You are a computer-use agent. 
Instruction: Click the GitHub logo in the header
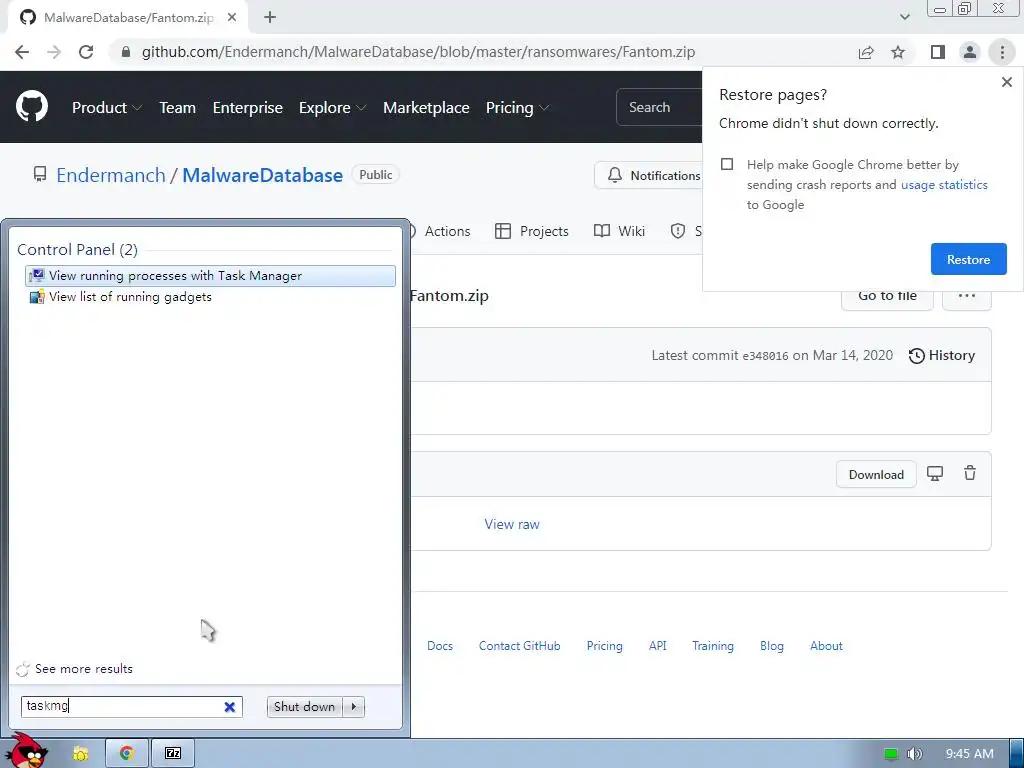point(31,107)
